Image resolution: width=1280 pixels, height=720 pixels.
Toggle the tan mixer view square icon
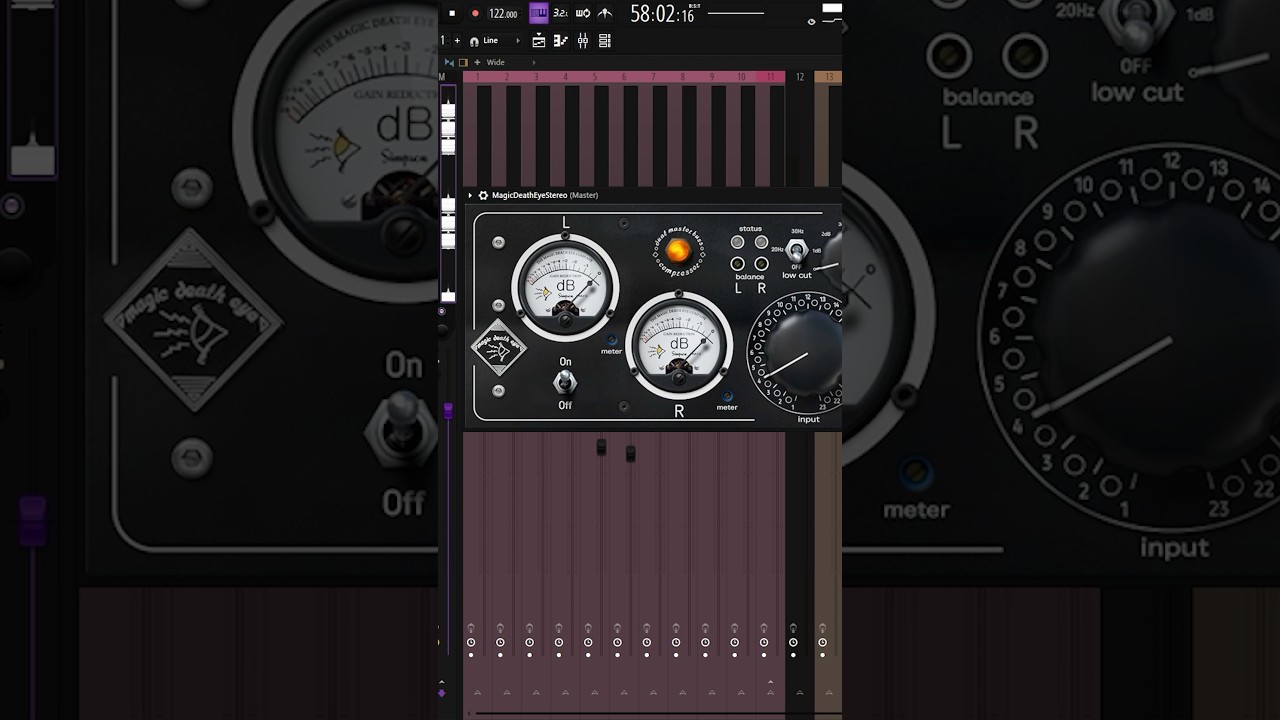point(463,63)
